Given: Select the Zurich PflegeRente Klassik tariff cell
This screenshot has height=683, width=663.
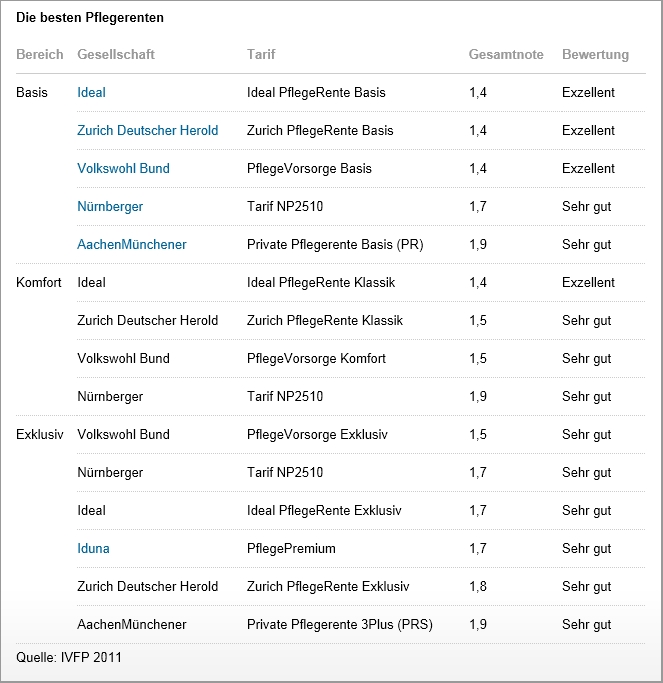Looking at the screenshot, I should click(x=325, y=320).
